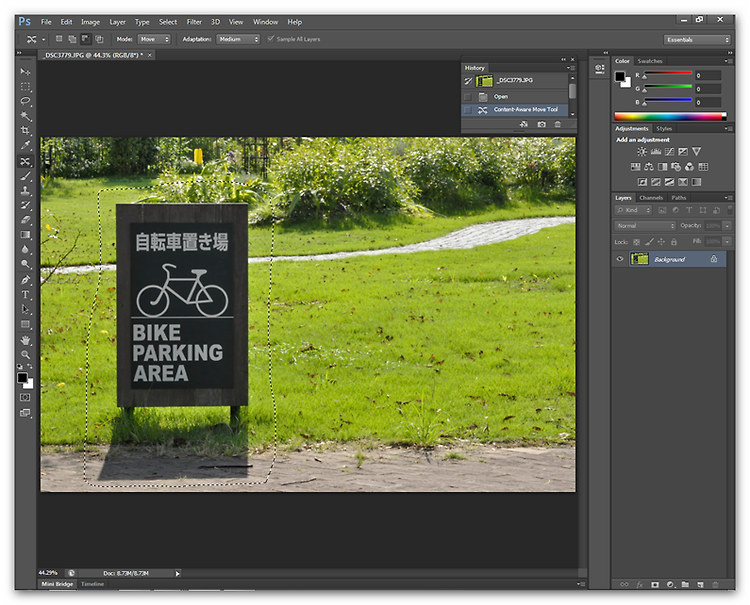This screenshot has height=605, width=750.
Task: Click the zoom percentage field 44.29%
Action: coord(48,573)
